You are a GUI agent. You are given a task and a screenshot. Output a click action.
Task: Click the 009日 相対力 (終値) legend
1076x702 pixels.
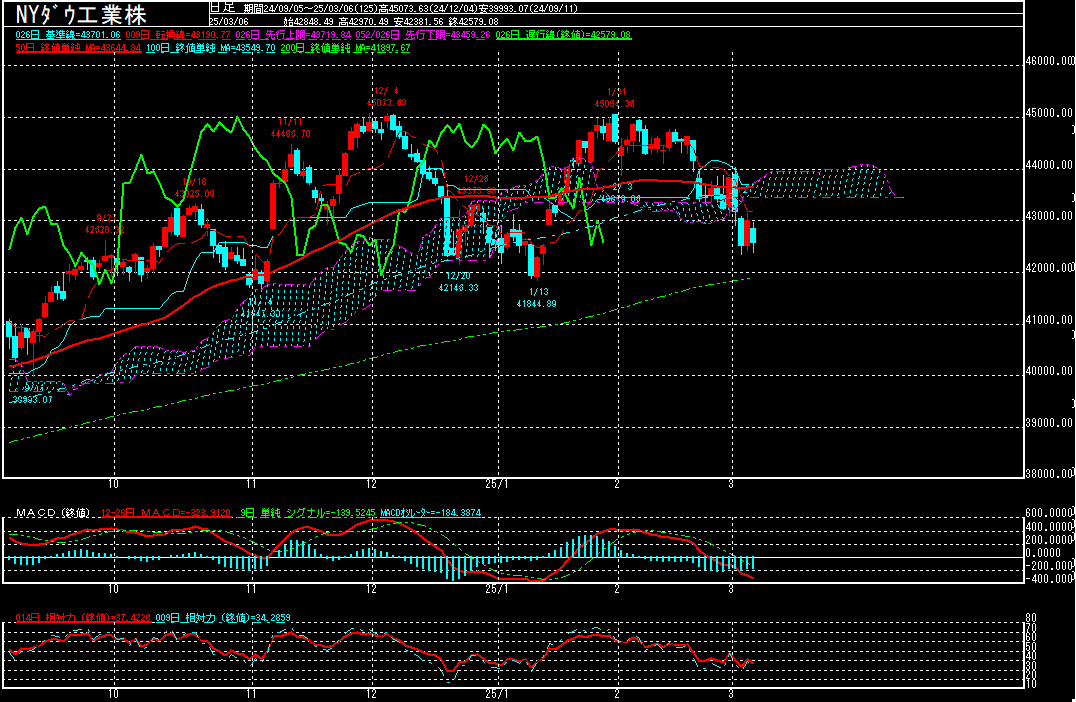223,618
